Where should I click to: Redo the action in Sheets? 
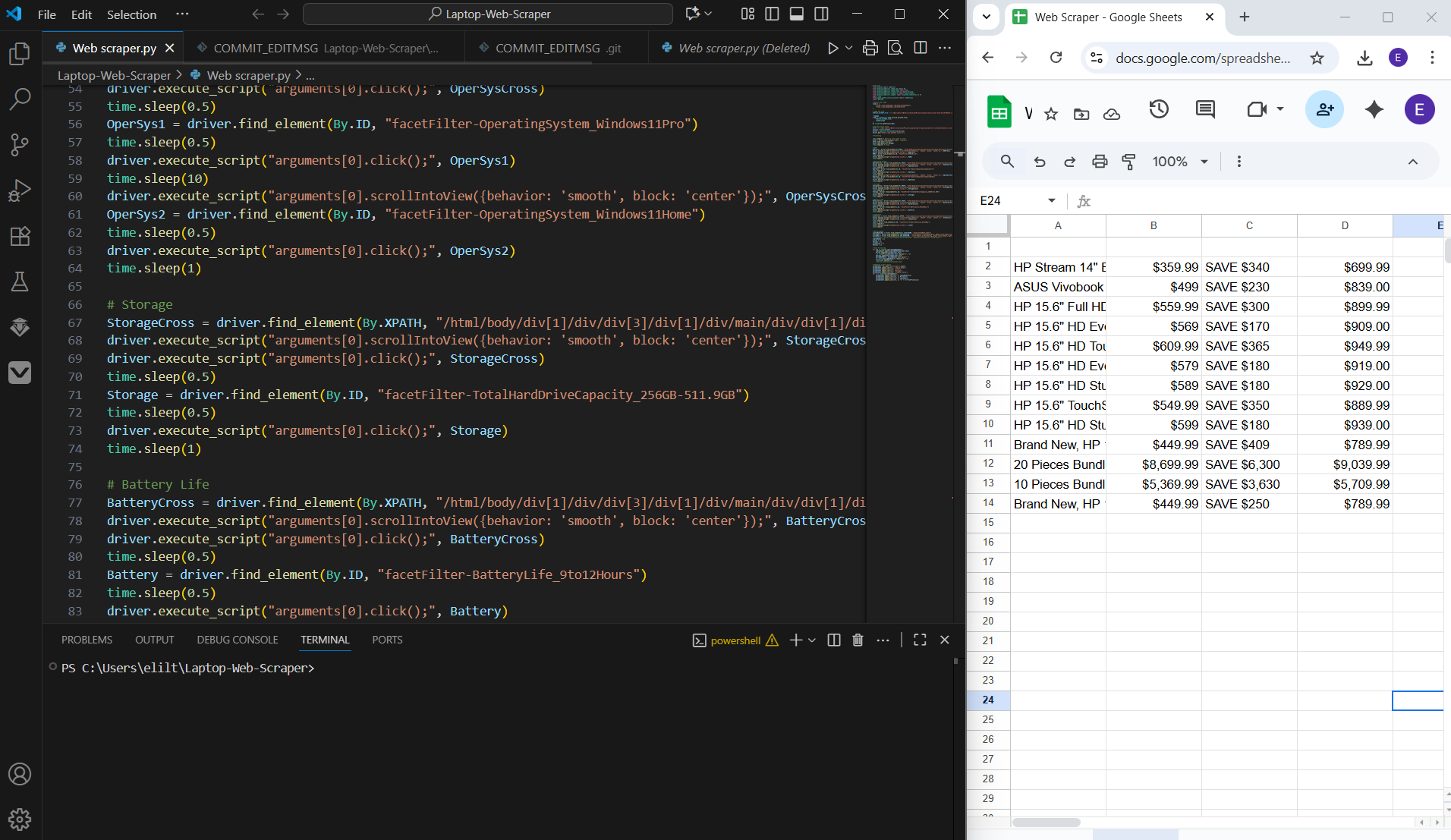click(1069, 162)
